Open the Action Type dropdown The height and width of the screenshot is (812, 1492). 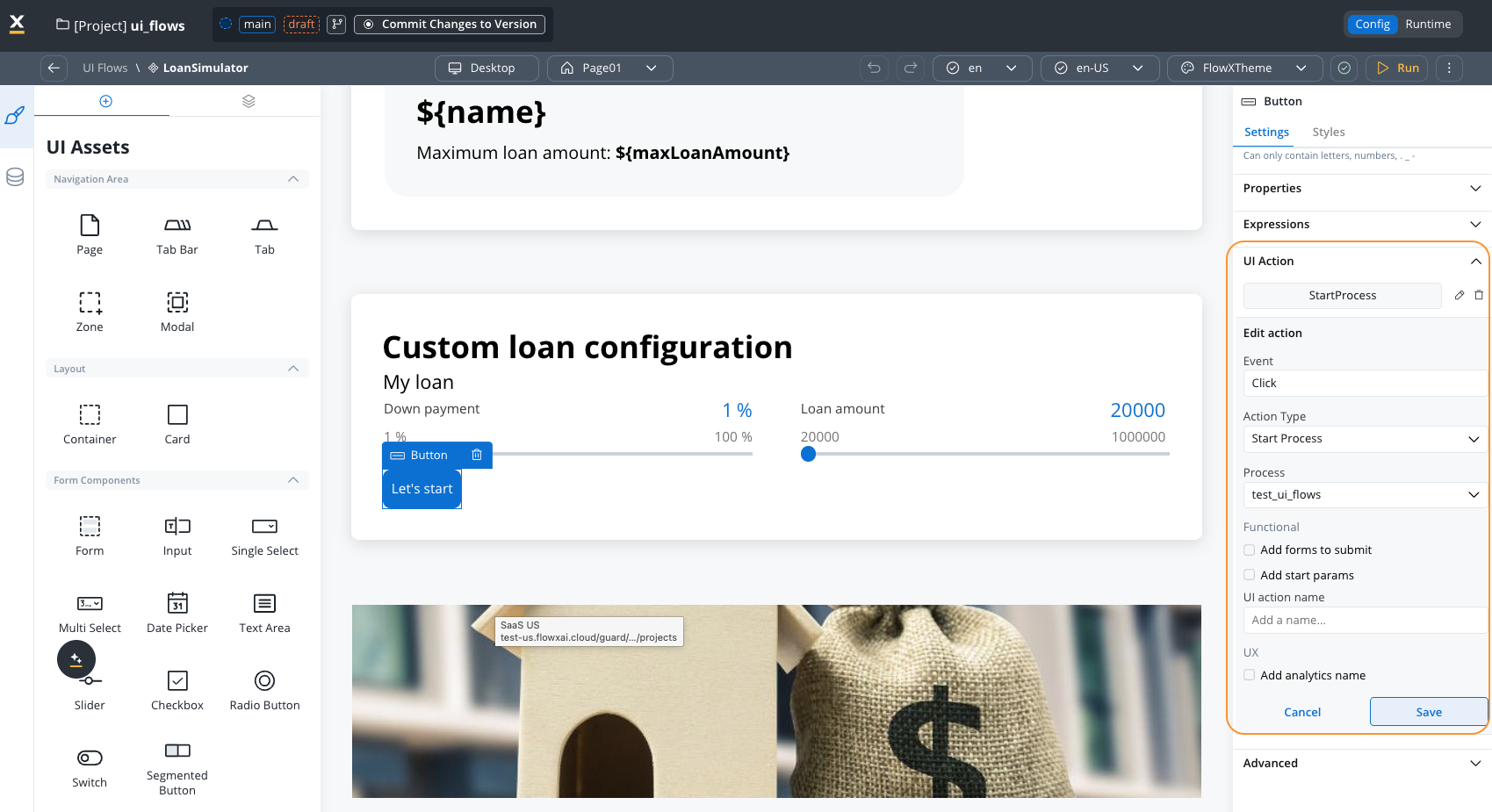click(1365, 439)
